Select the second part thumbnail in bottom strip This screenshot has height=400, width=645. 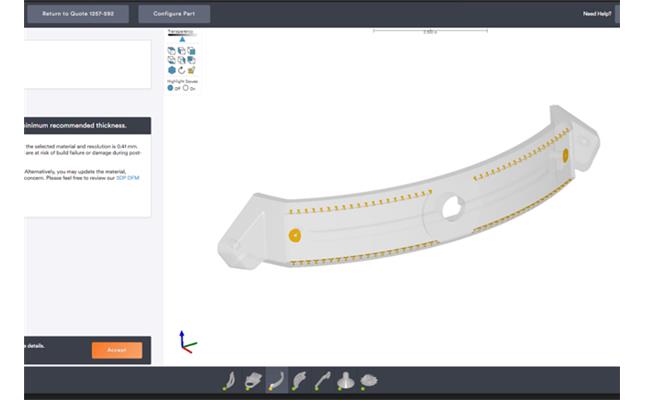point(252,381)
